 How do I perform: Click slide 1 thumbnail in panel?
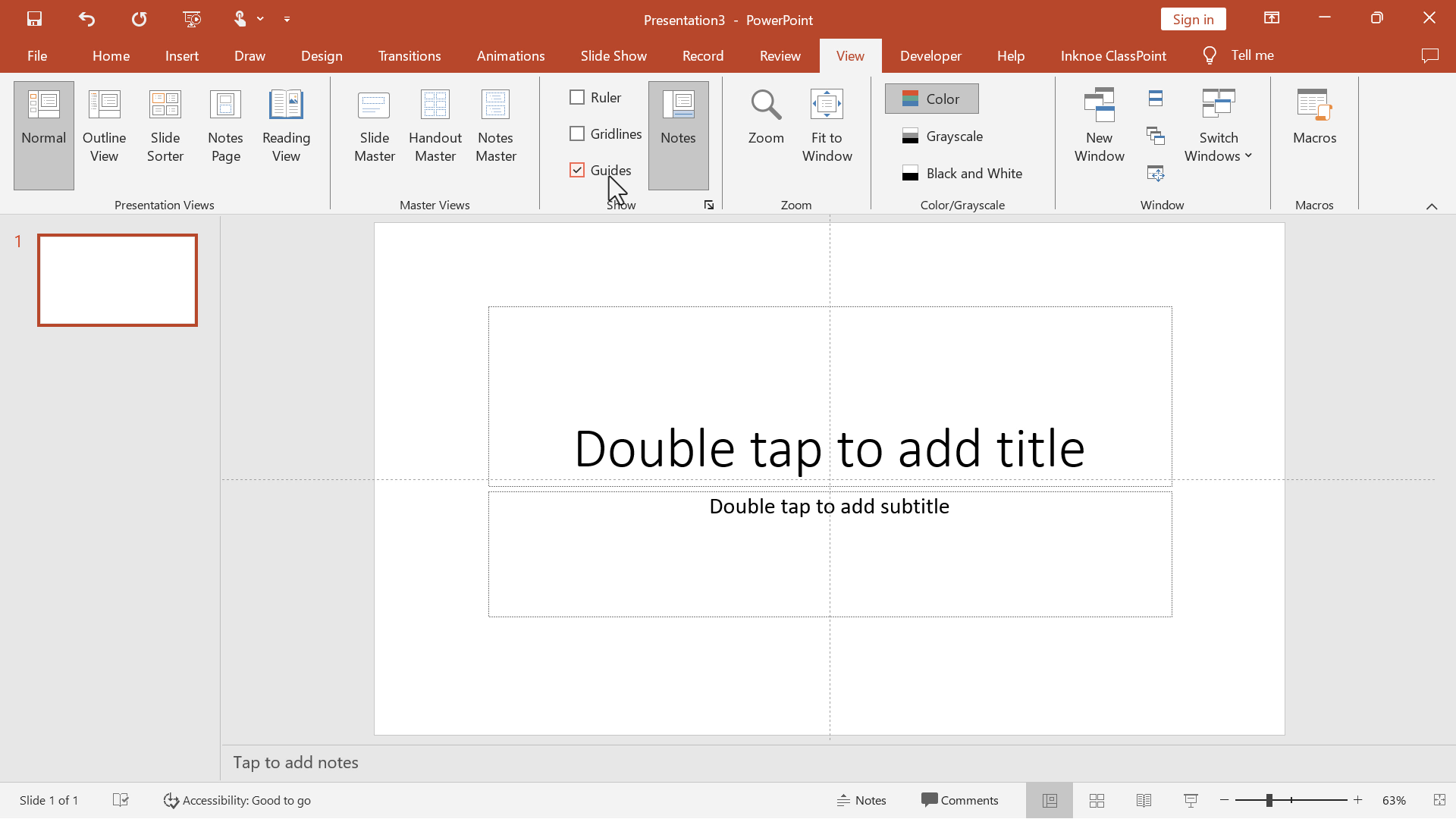tap(116, 279)
